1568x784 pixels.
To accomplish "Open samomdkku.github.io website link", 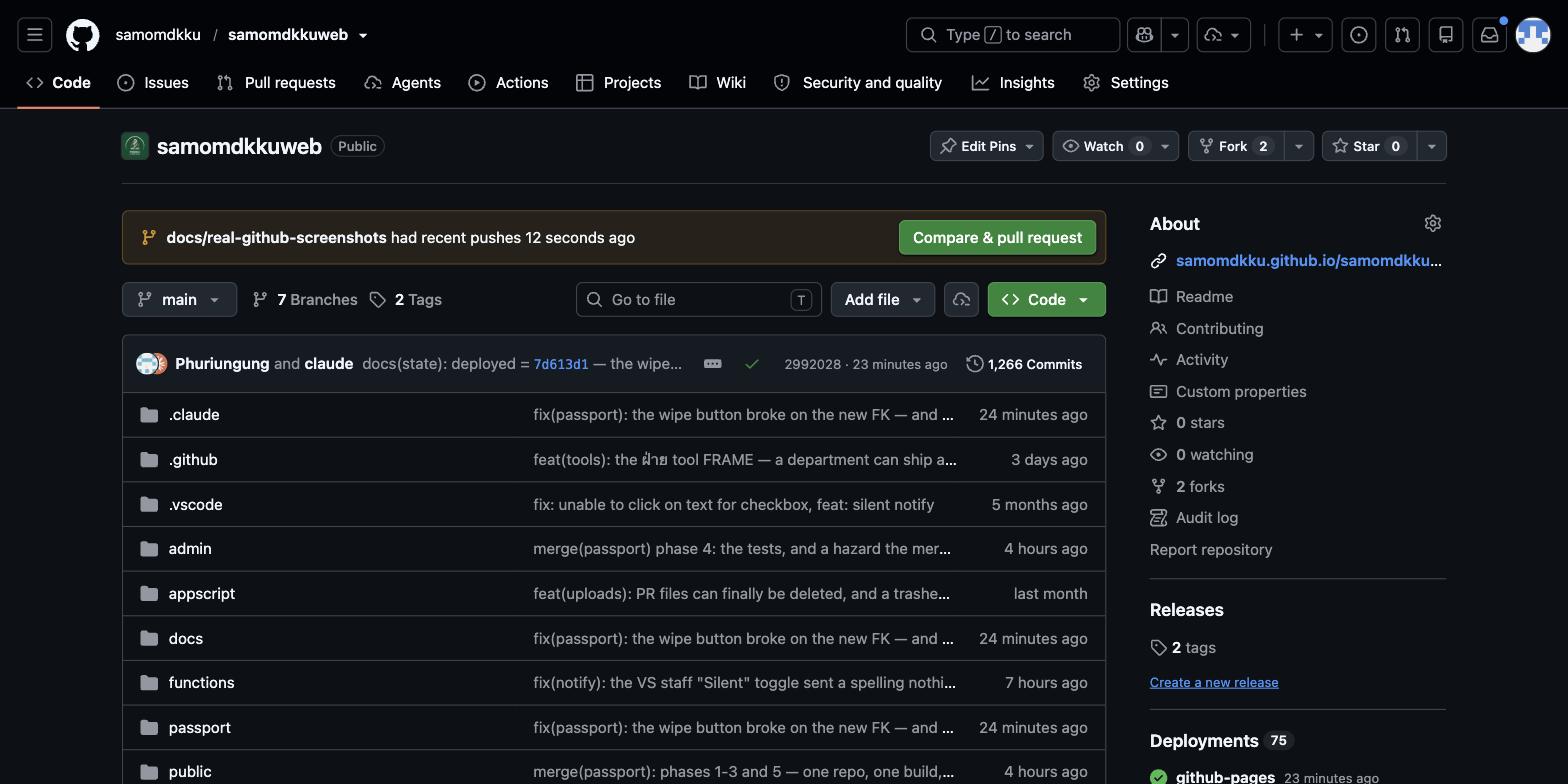I will tap(1309, 261).
